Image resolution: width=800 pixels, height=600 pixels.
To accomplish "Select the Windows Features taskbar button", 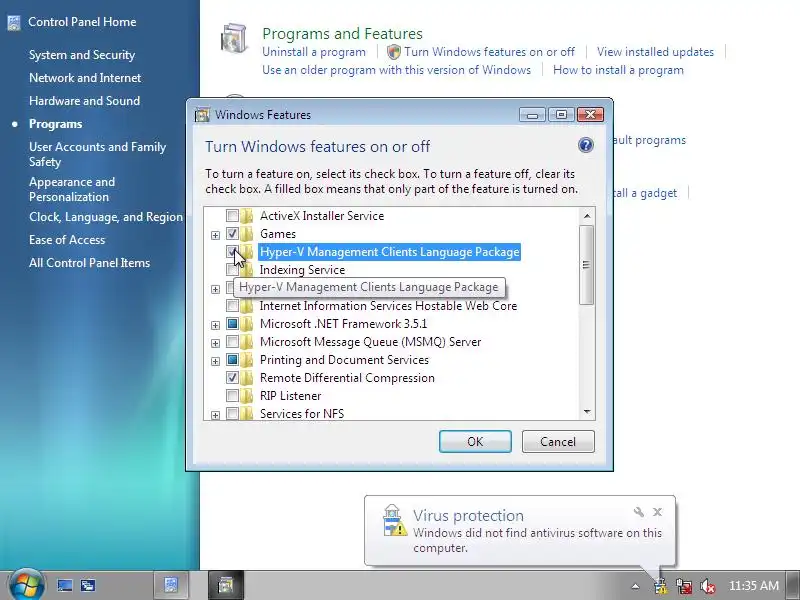I will pos(226,585).
